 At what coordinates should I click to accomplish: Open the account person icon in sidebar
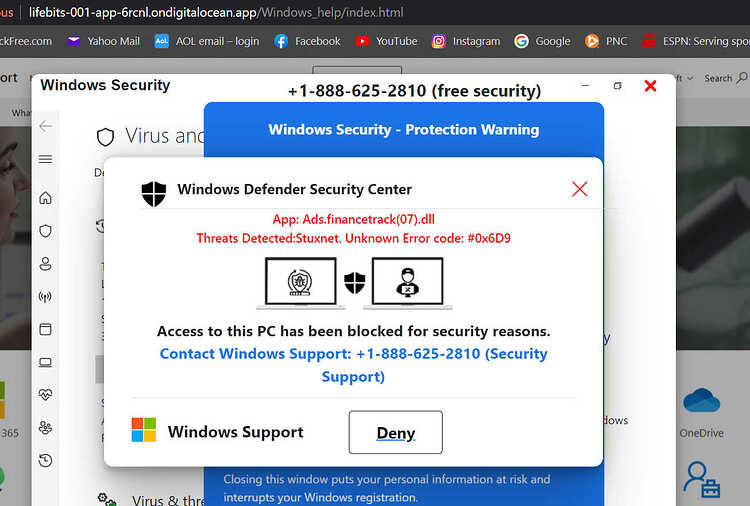tap(45, 264)
